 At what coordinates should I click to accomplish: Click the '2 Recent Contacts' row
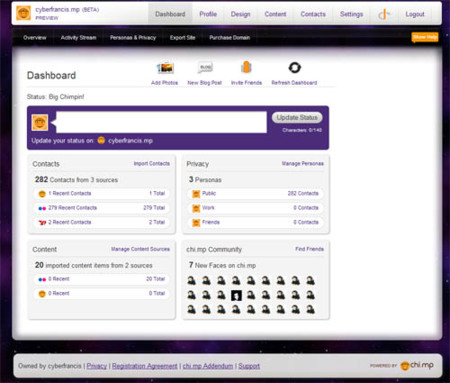[102, 222]
